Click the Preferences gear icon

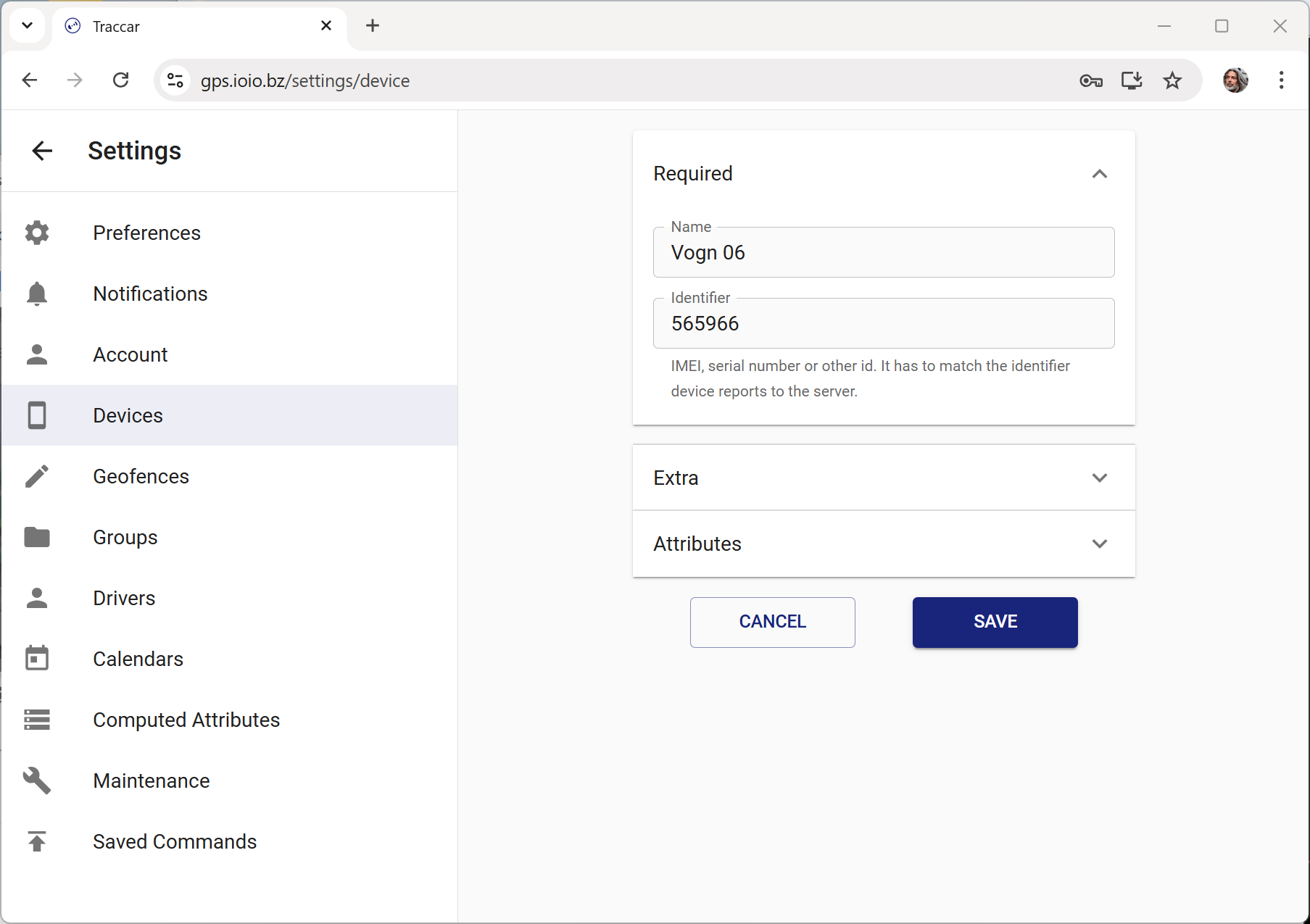coord(37,233)
